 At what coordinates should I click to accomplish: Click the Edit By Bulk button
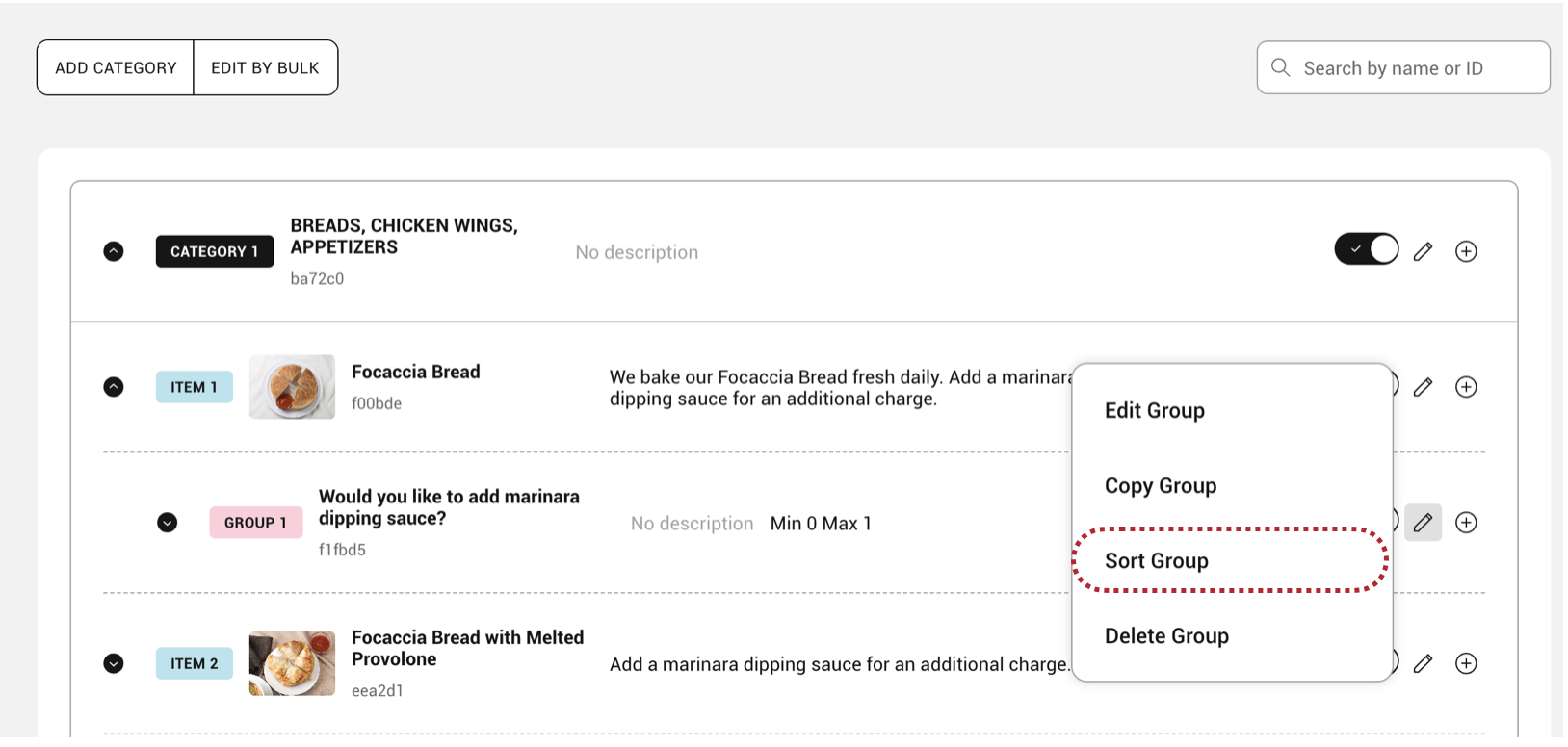tap(265, 67)
